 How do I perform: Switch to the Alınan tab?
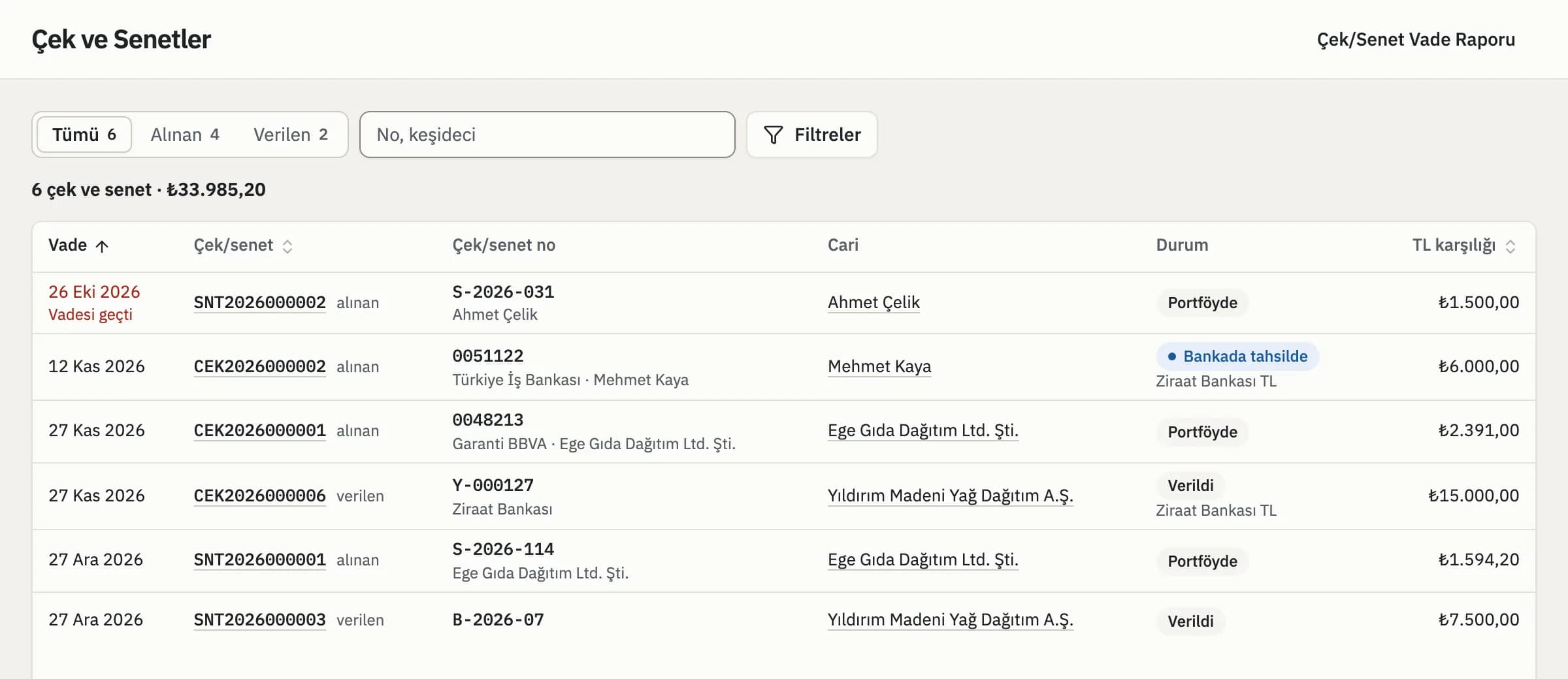[185, 134]
